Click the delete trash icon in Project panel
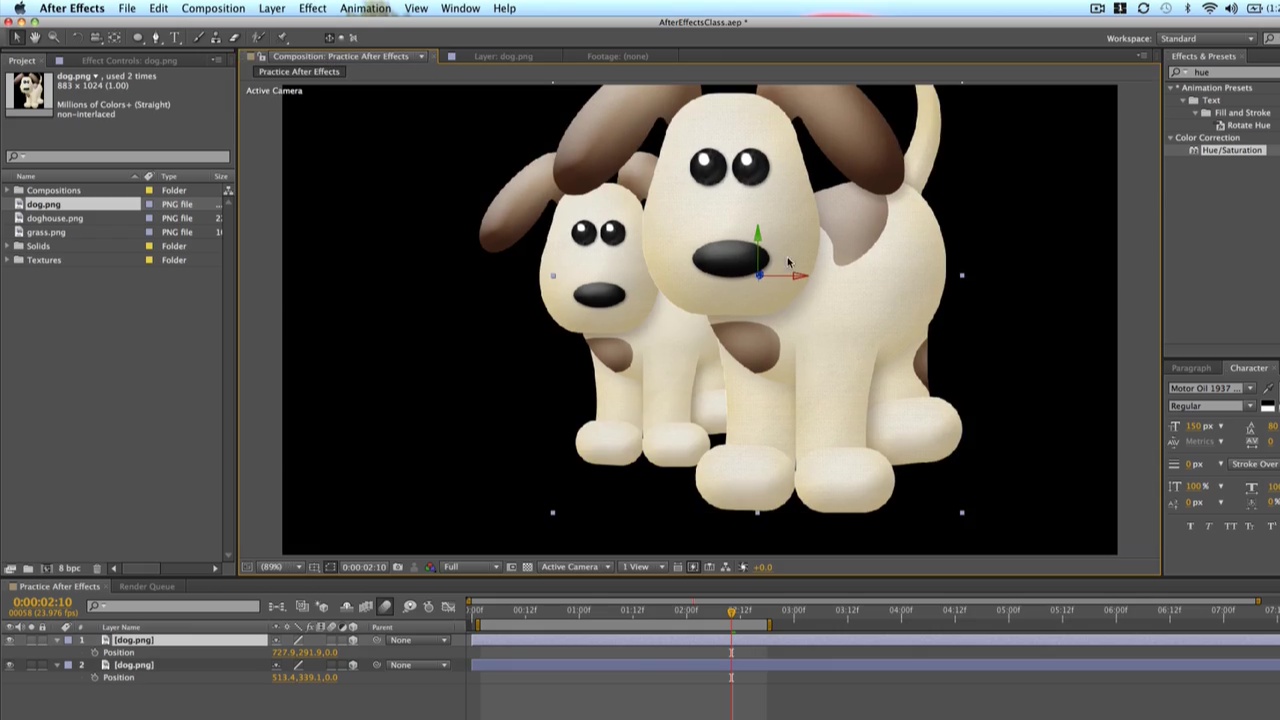This screenshot has width=1280, height=720. 97,568
